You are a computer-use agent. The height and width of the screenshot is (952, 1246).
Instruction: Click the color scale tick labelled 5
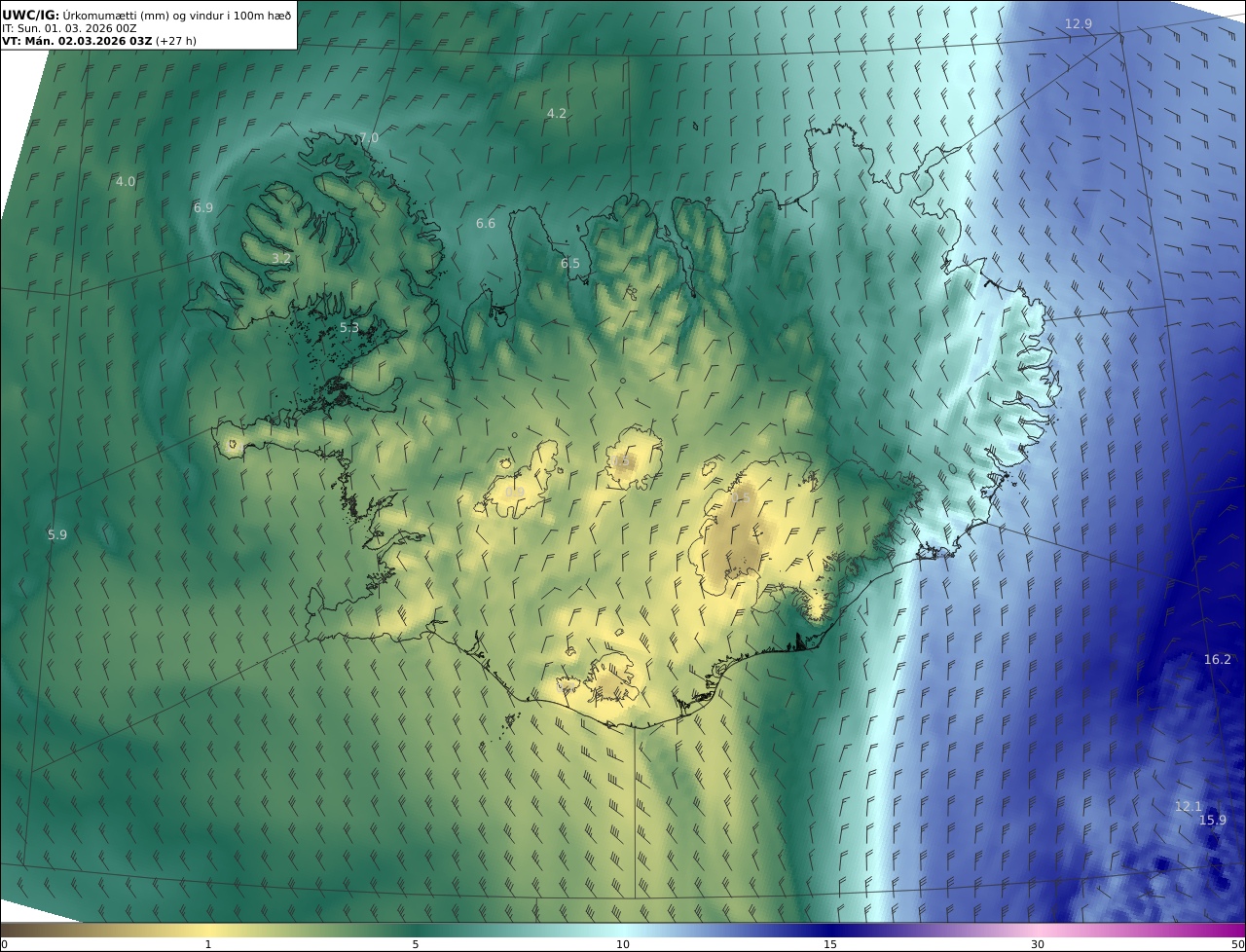pyautogui.click(x=416, y=944)
